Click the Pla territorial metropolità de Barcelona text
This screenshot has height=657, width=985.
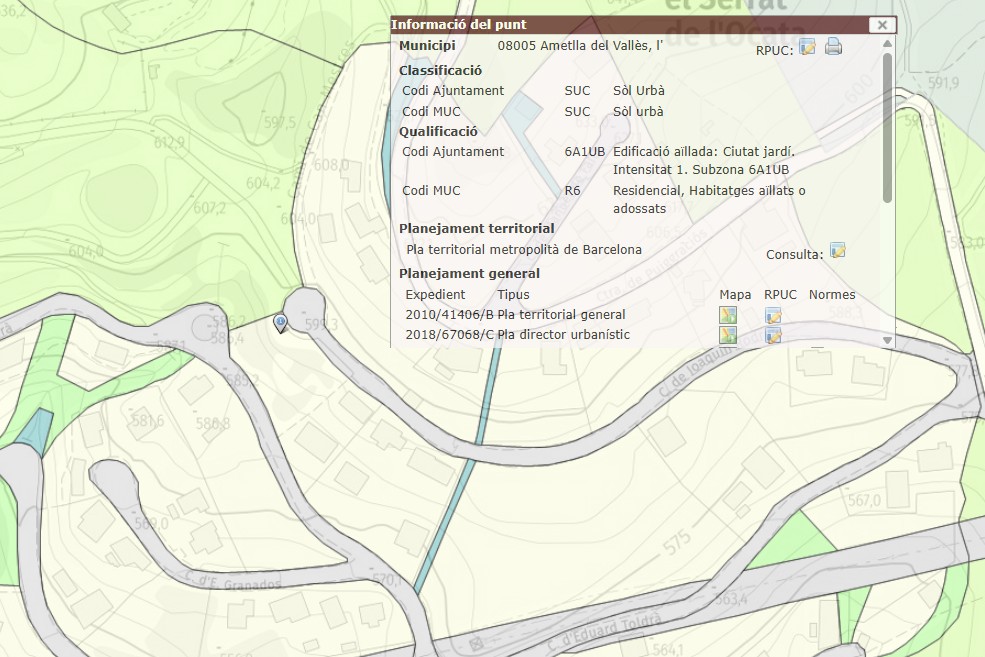pos(524,250)
